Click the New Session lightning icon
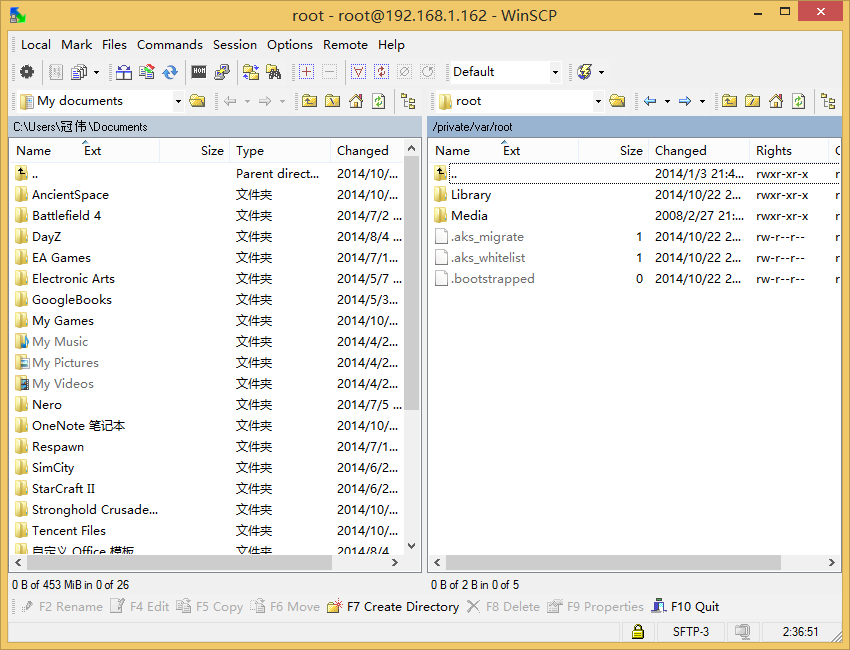Image resolution: width=850 pixels, height=650 pixels. pos(584,72)
